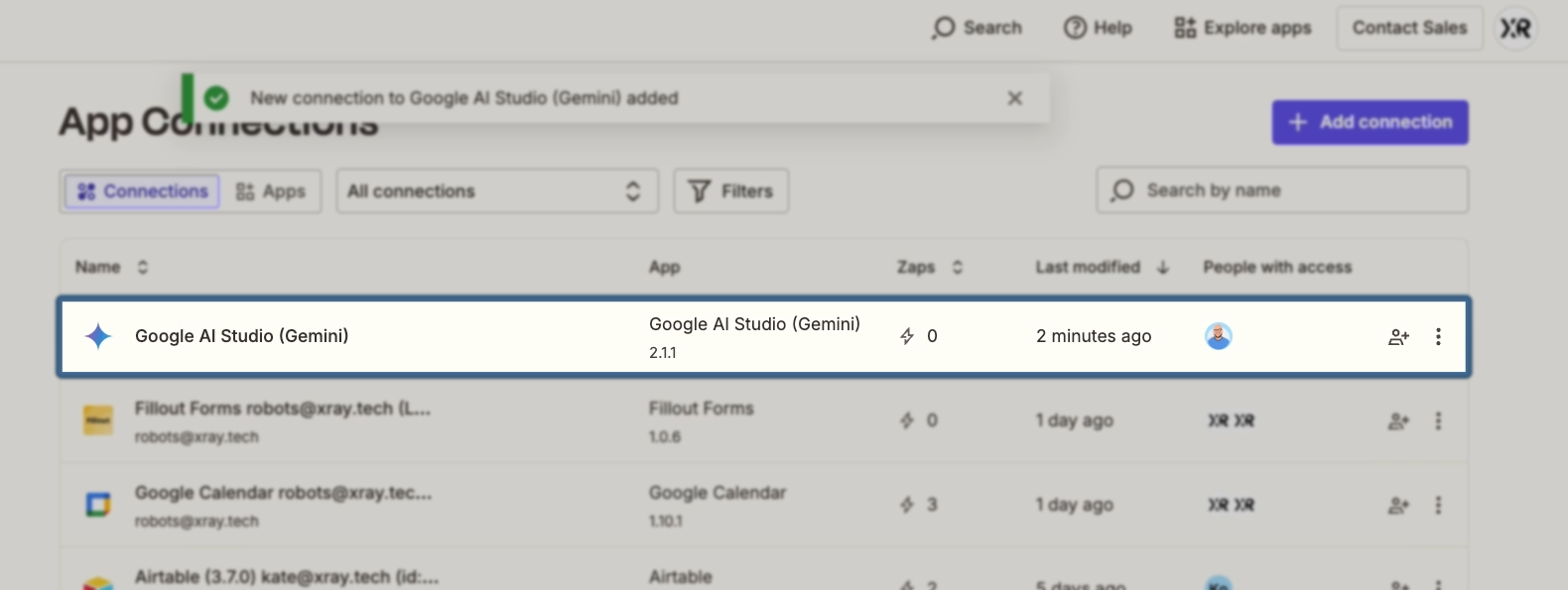Share the Google Calendar connection via add-person icon
This screenshot has width=1568, height=590.
point(1398,506)
